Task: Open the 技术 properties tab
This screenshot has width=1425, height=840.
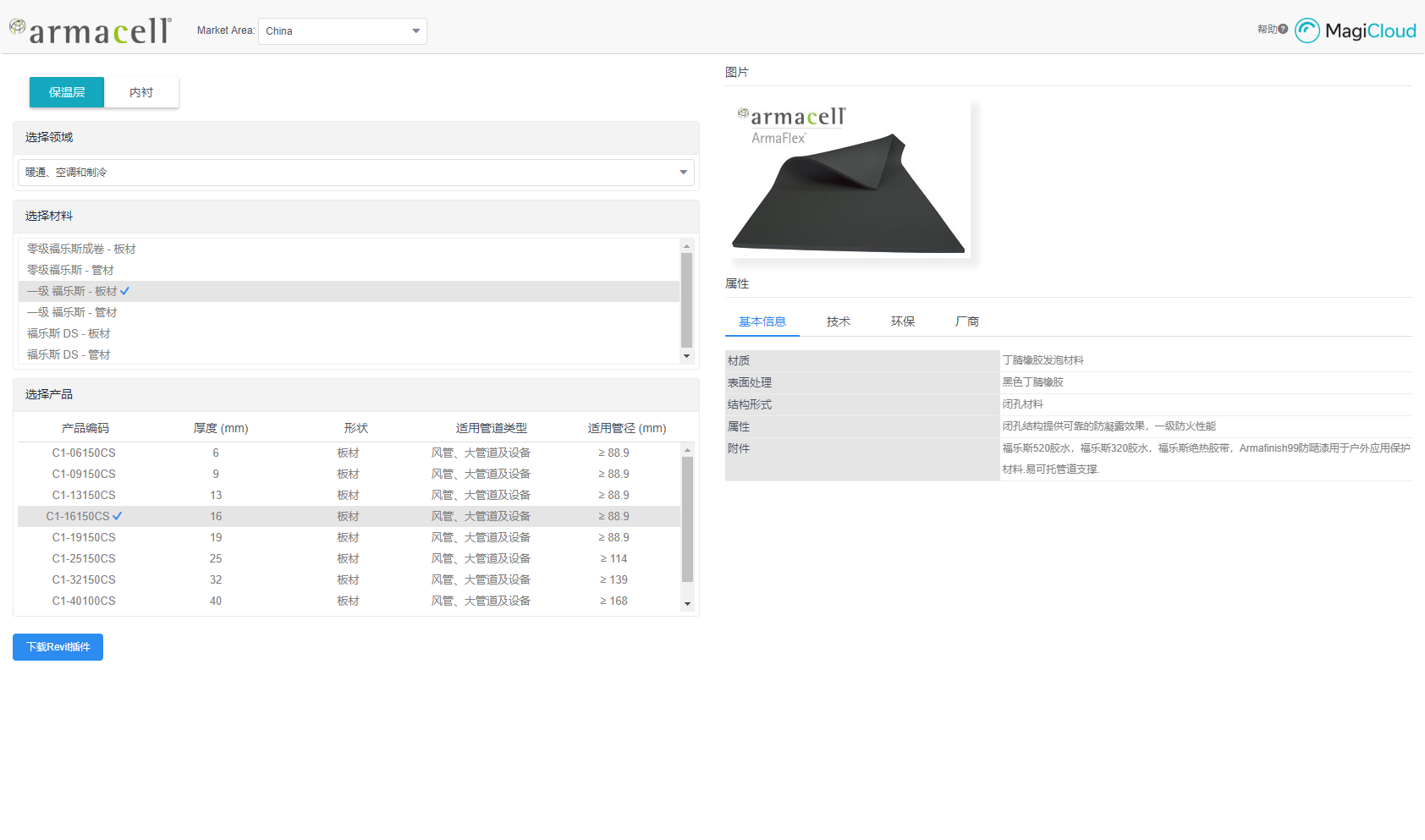Action: coord(838,321)
